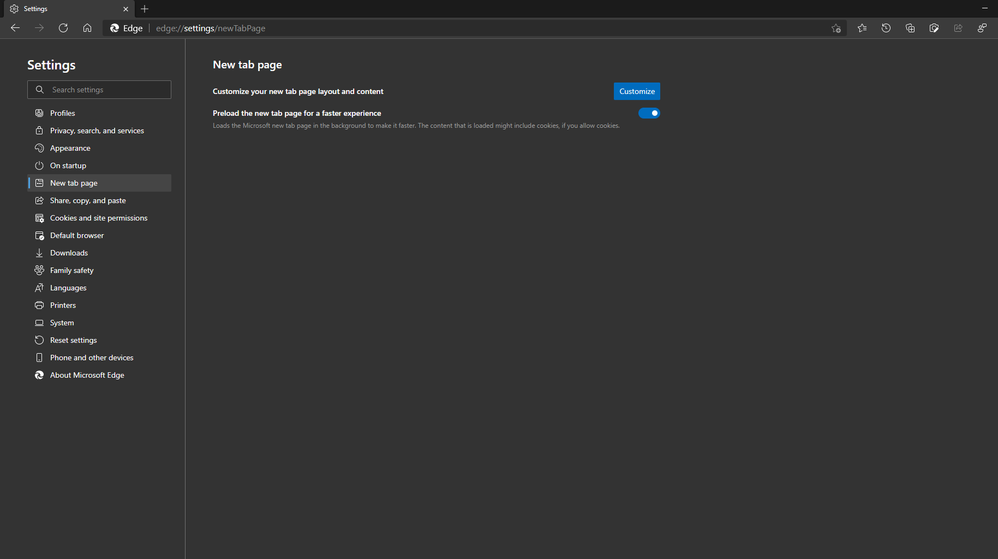Click the On startup power icon

[39, 166]
